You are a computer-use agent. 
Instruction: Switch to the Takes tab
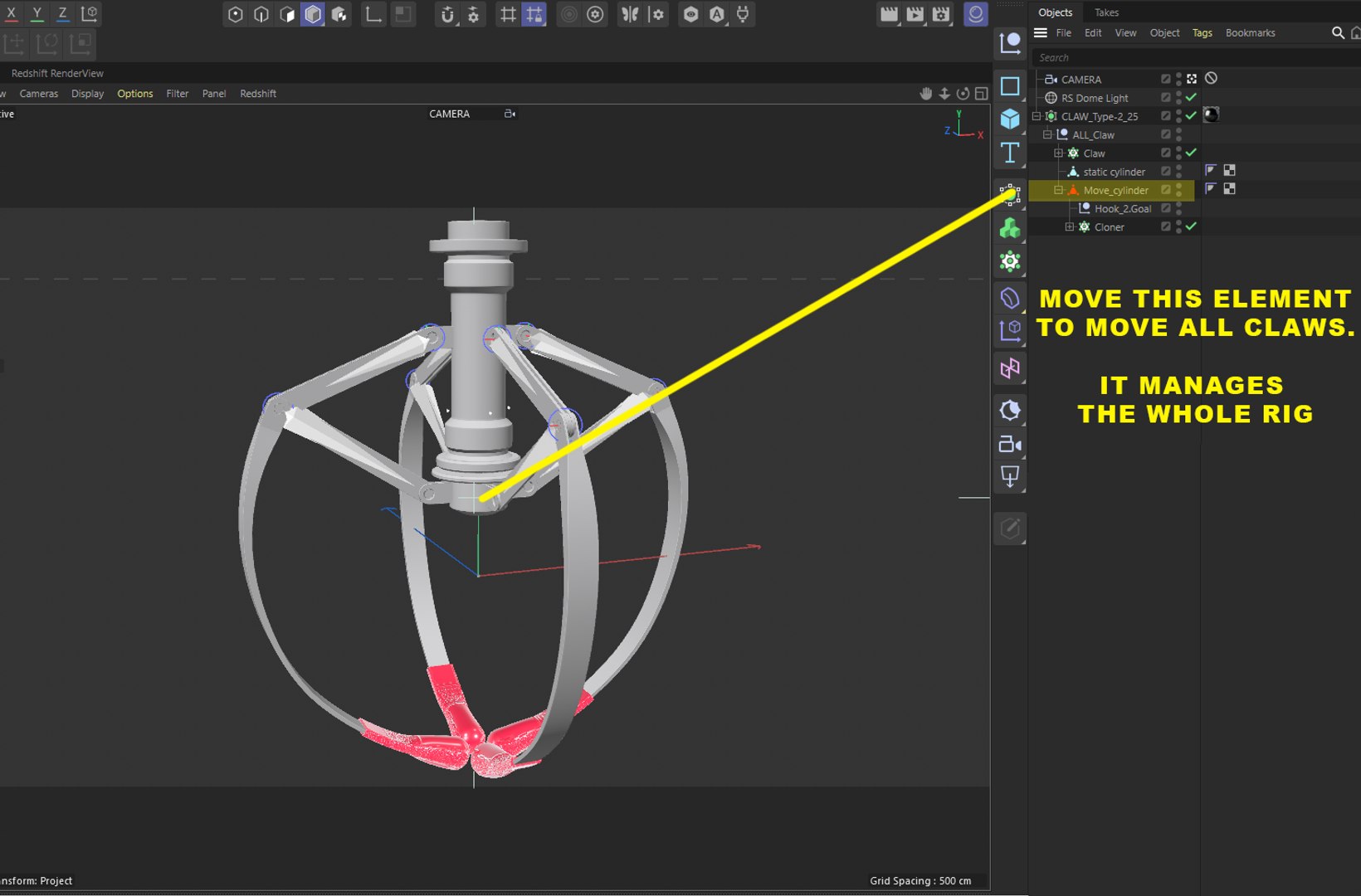(1106, 12)
